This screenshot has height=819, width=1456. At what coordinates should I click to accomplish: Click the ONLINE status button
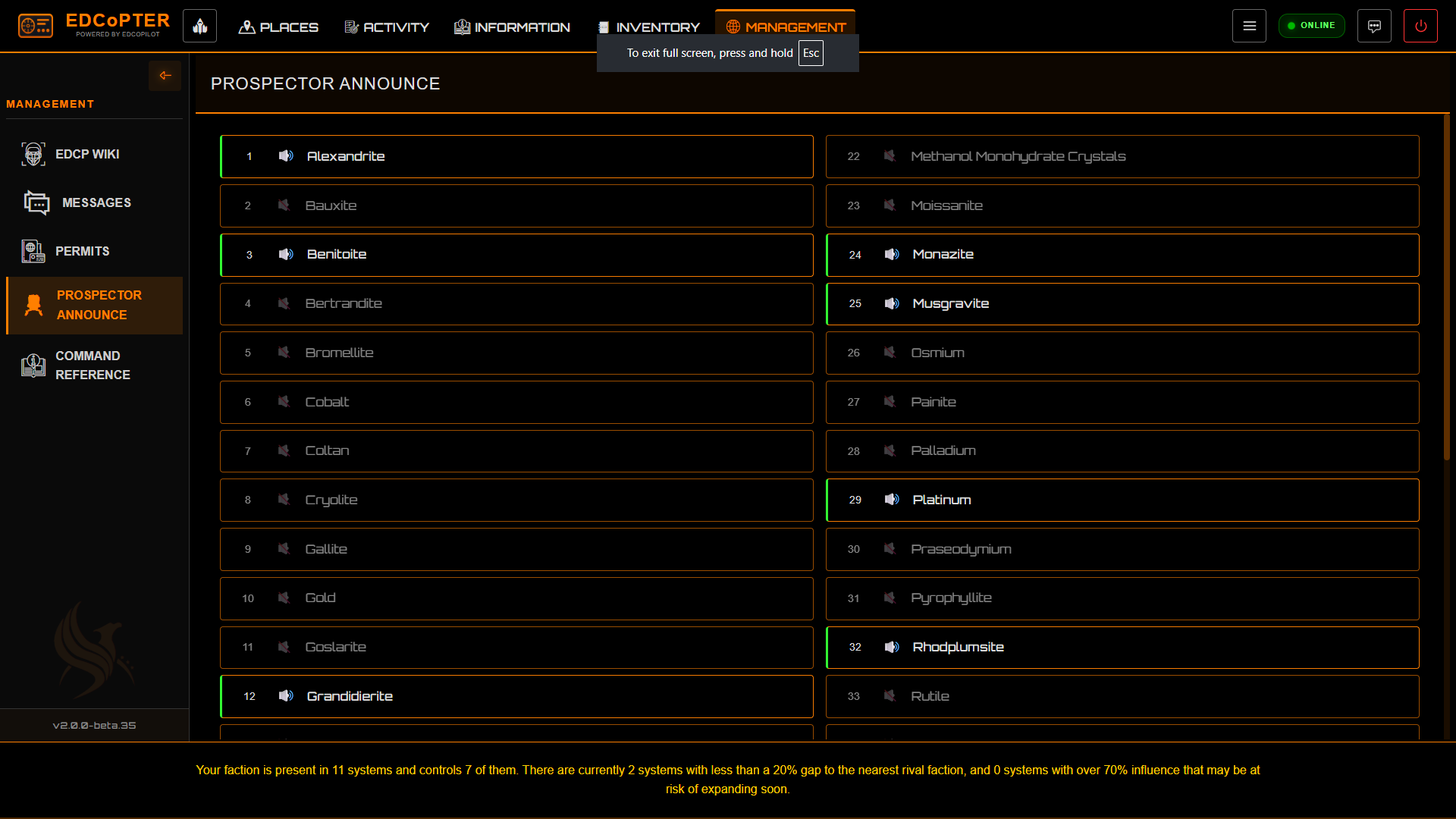coord(1311,25)
